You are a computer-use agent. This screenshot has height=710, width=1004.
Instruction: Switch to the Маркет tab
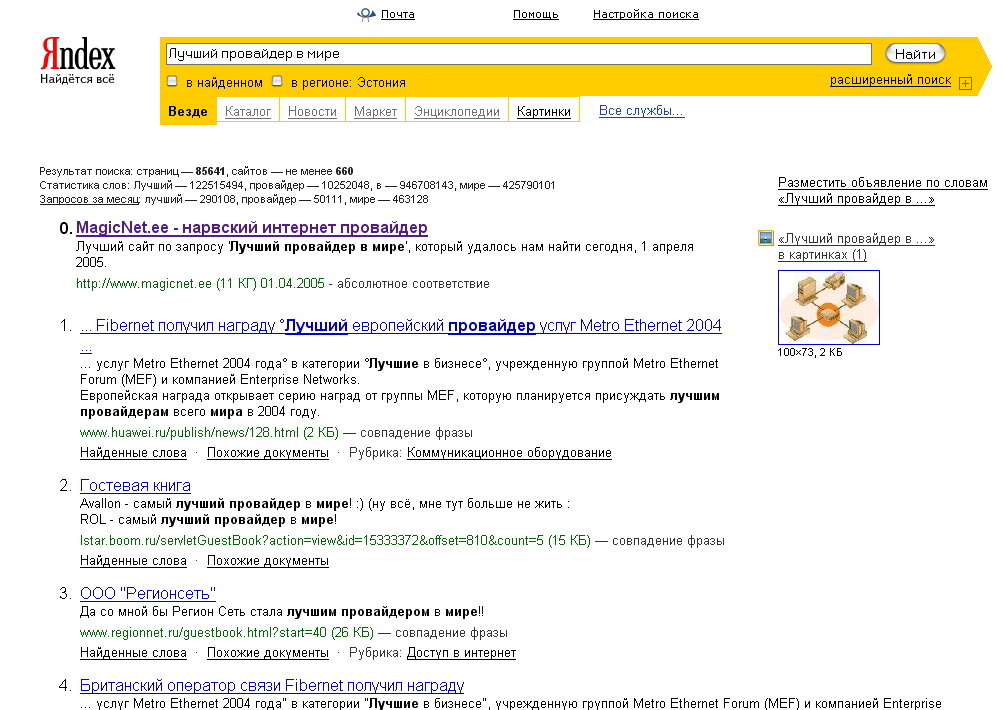click(x=375, y=111)
